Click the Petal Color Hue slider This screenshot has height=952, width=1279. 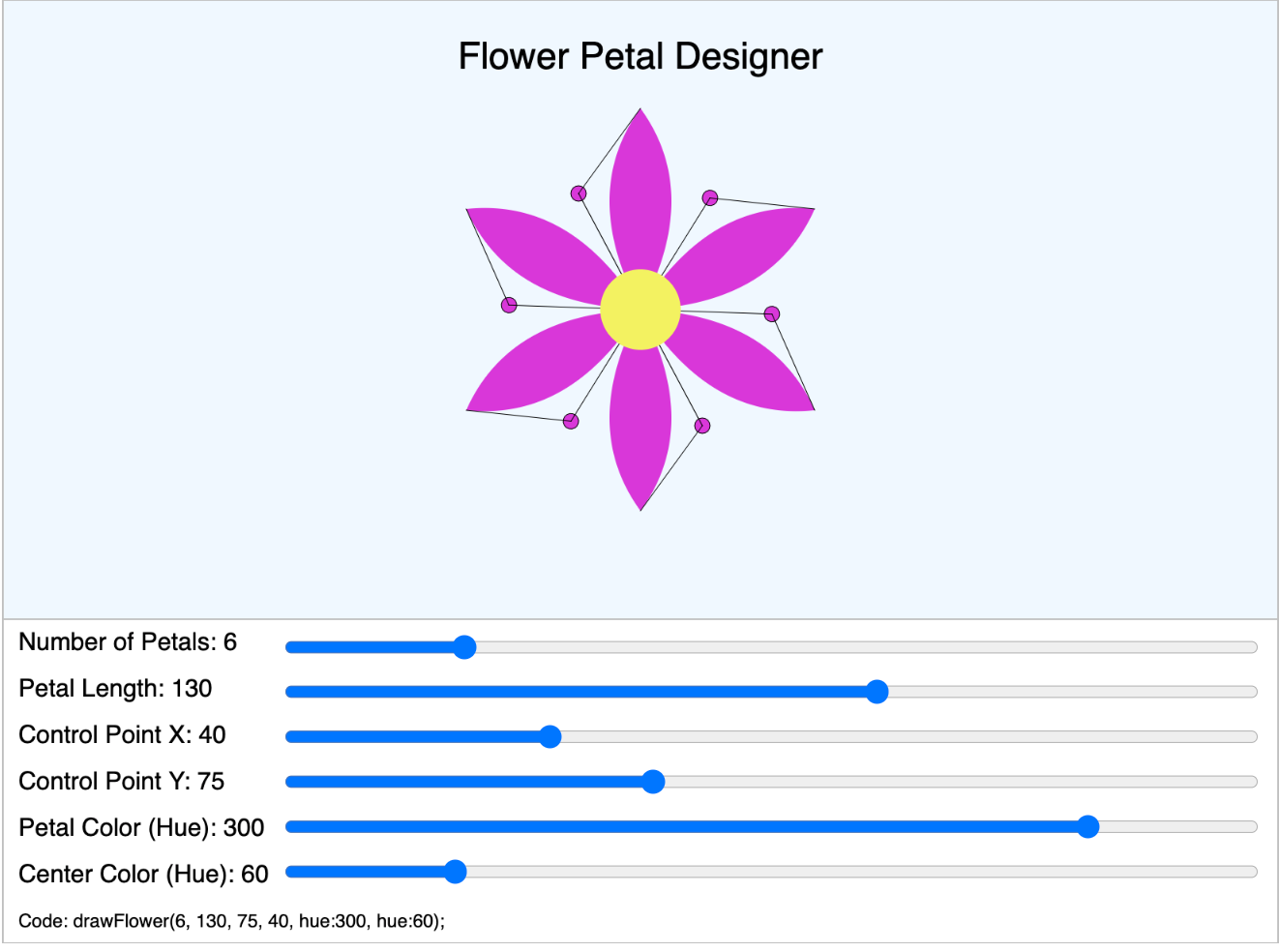point(1089,827)
